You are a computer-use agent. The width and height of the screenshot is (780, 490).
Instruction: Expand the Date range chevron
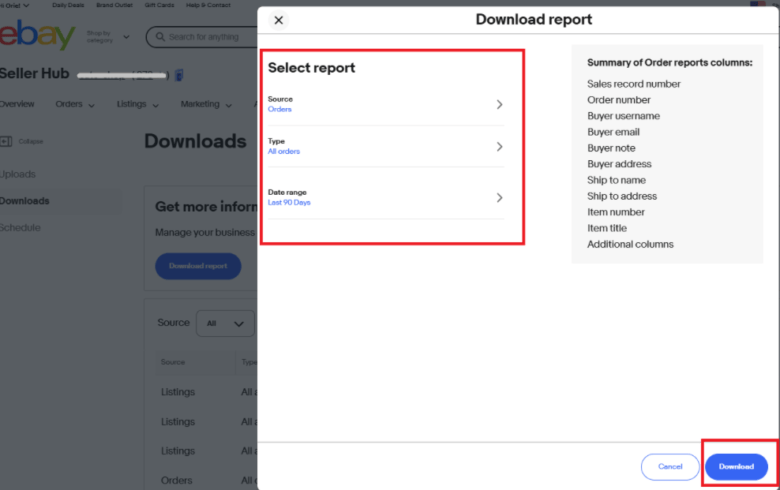click(499, 198)
